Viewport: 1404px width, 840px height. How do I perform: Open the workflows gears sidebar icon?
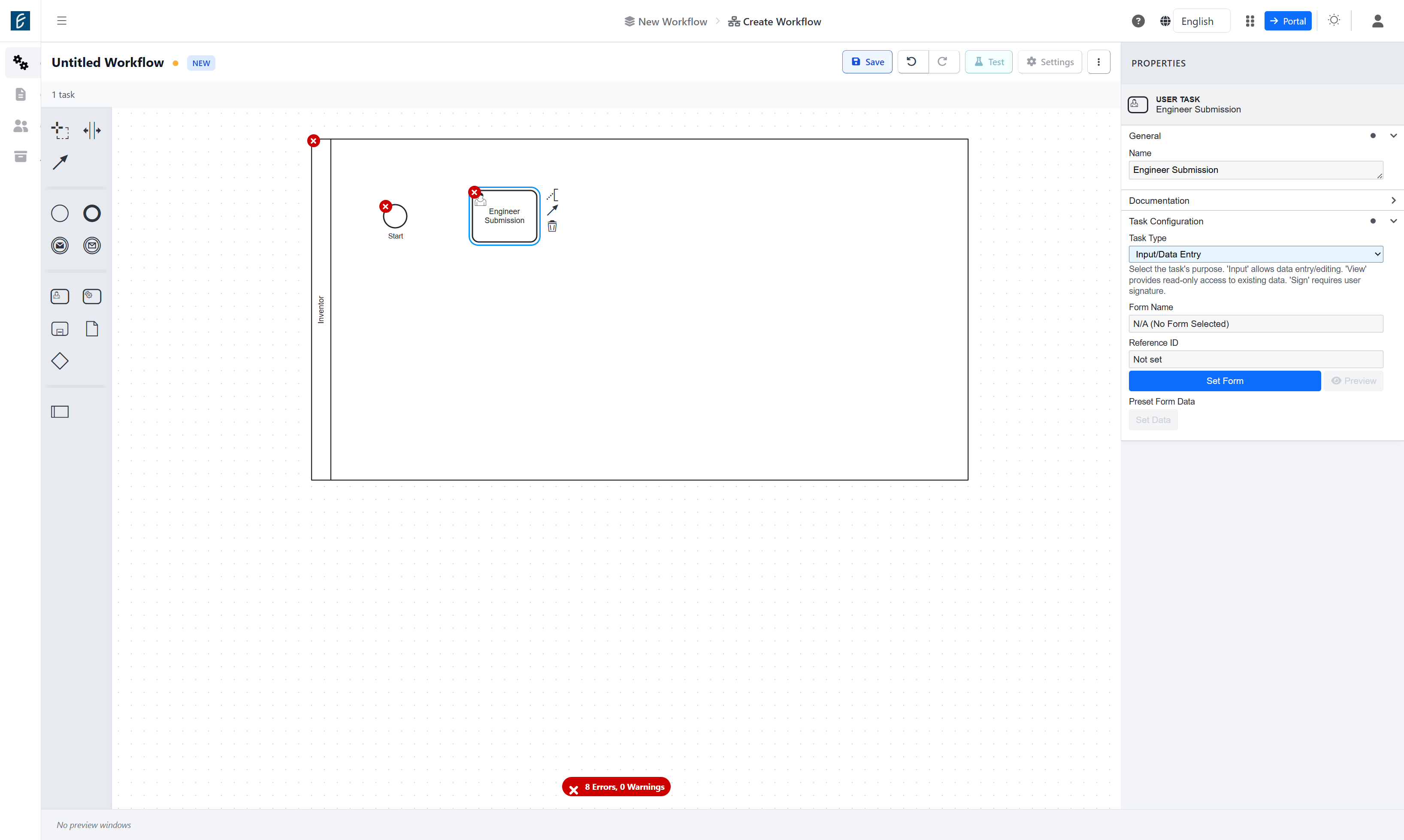(20, 62)
